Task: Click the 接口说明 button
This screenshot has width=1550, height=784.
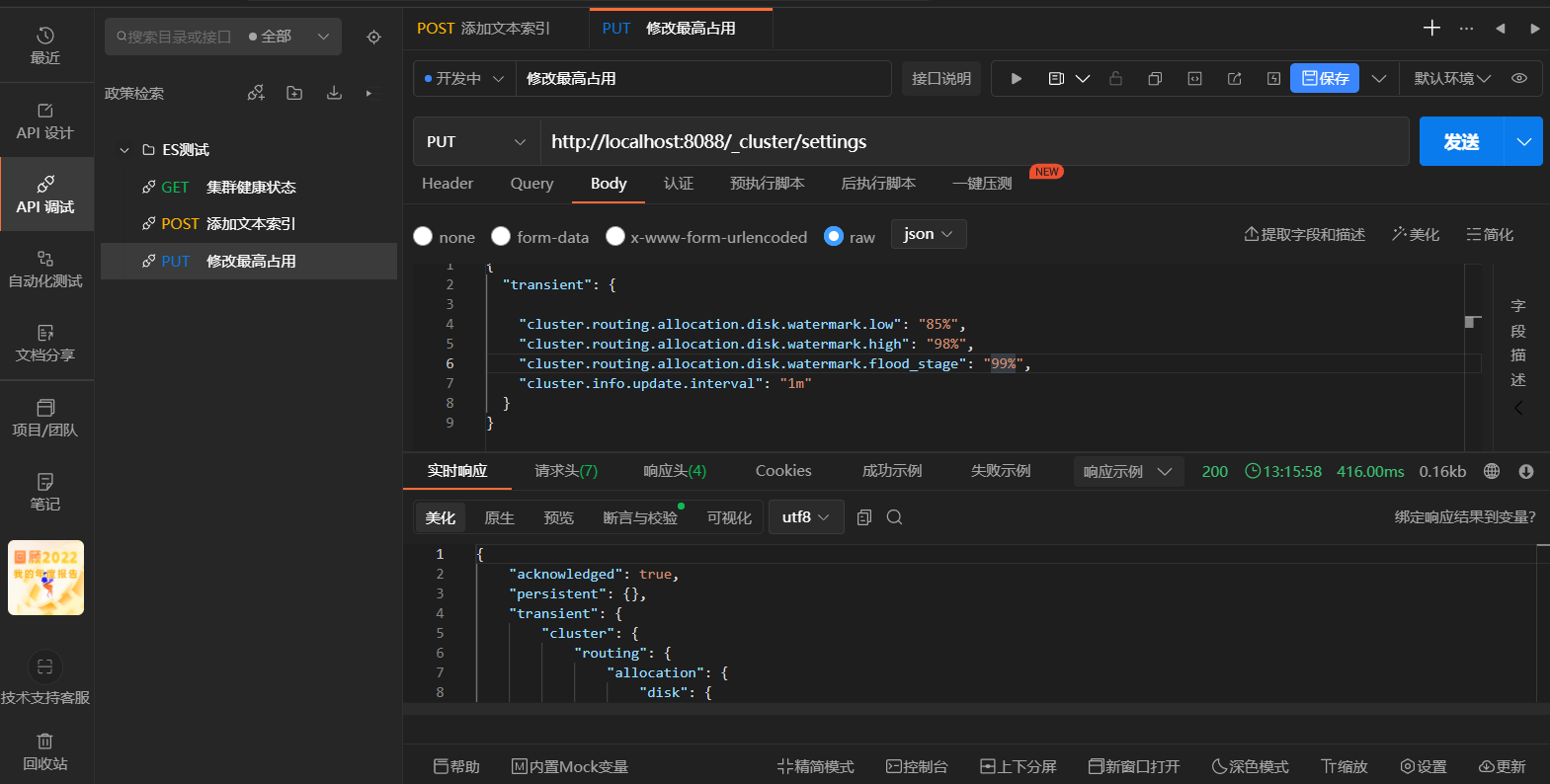Action: (x=940, y=78)
